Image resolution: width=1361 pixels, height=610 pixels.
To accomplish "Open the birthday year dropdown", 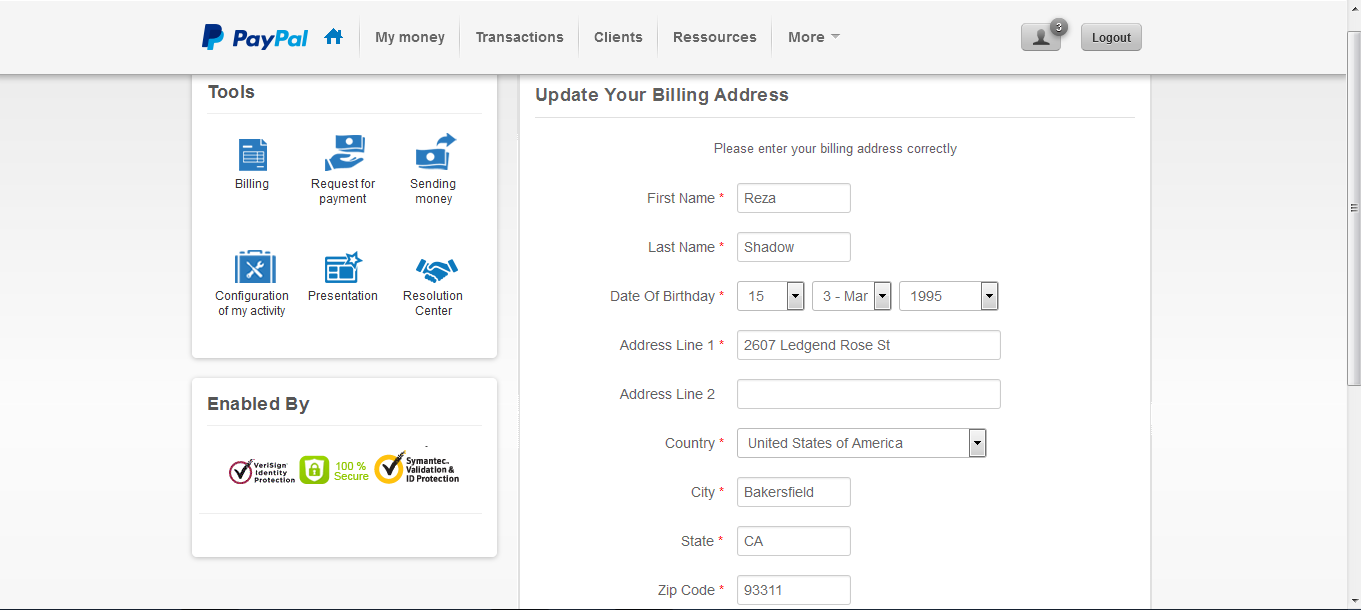I will coord(949,296).
